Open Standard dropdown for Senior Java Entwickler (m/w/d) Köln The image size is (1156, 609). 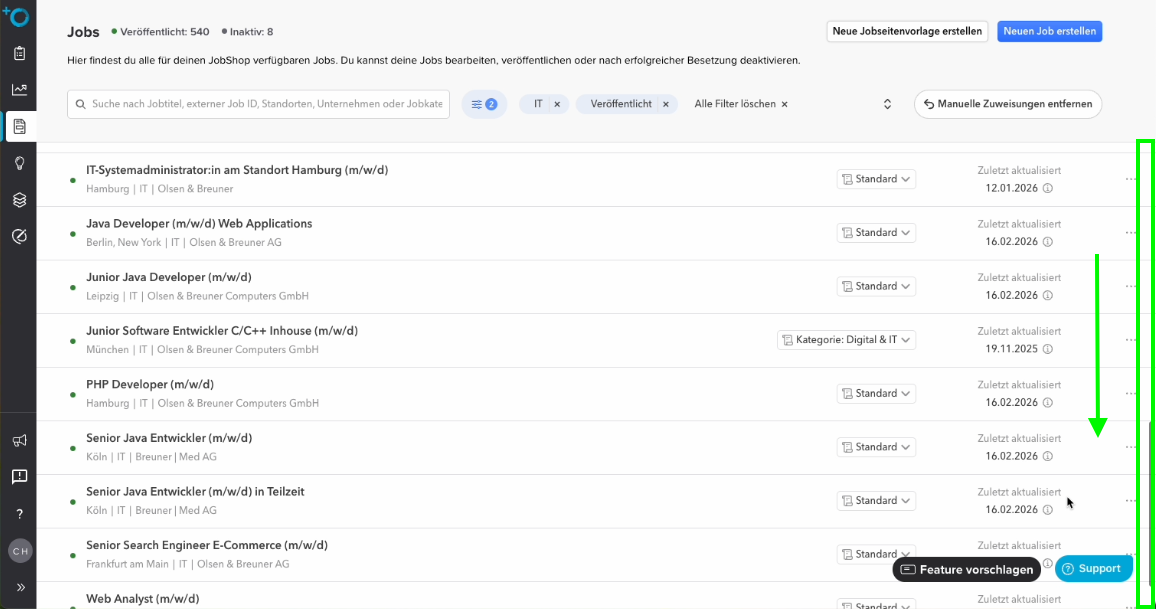click(x=876, y=447)
